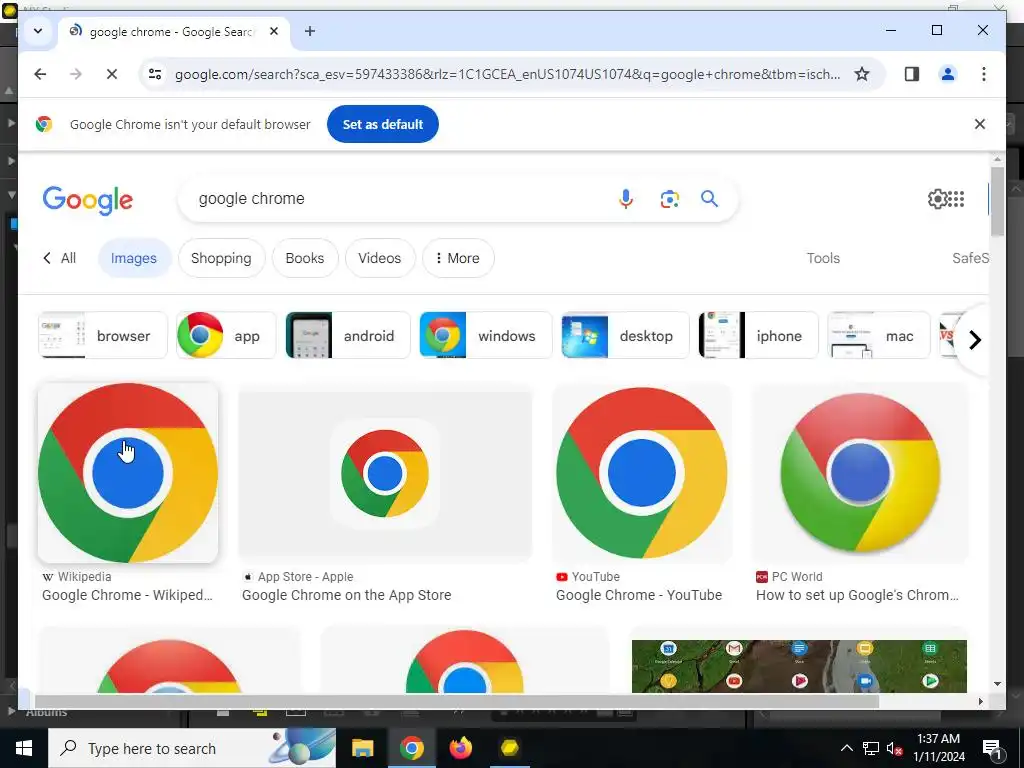Click the Chrome profile avatar icon
The image size is (1024, 768).
point(948,74)
